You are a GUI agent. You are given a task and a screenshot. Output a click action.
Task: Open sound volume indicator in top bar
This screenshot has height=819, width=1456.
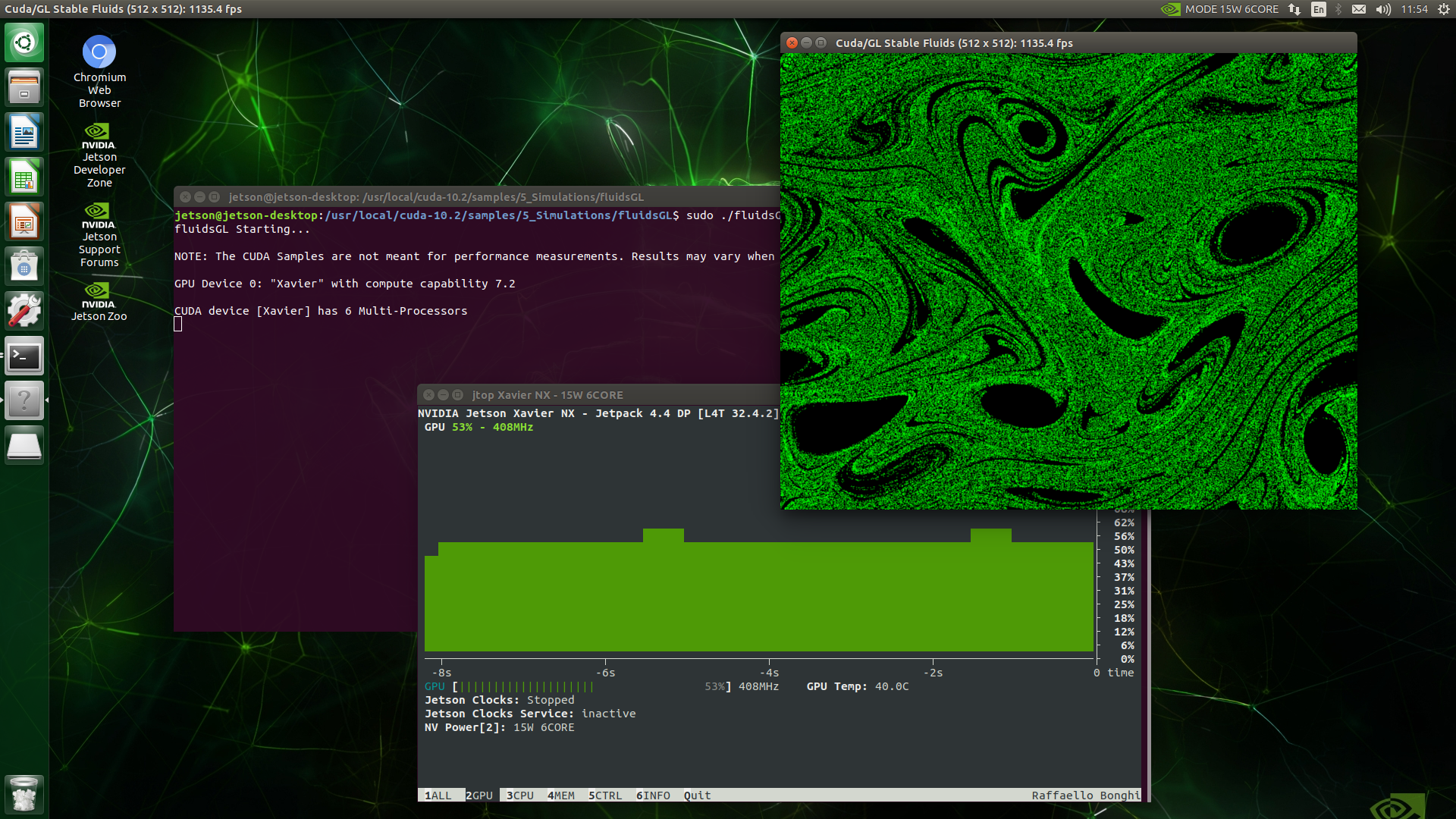point(1383,9)
